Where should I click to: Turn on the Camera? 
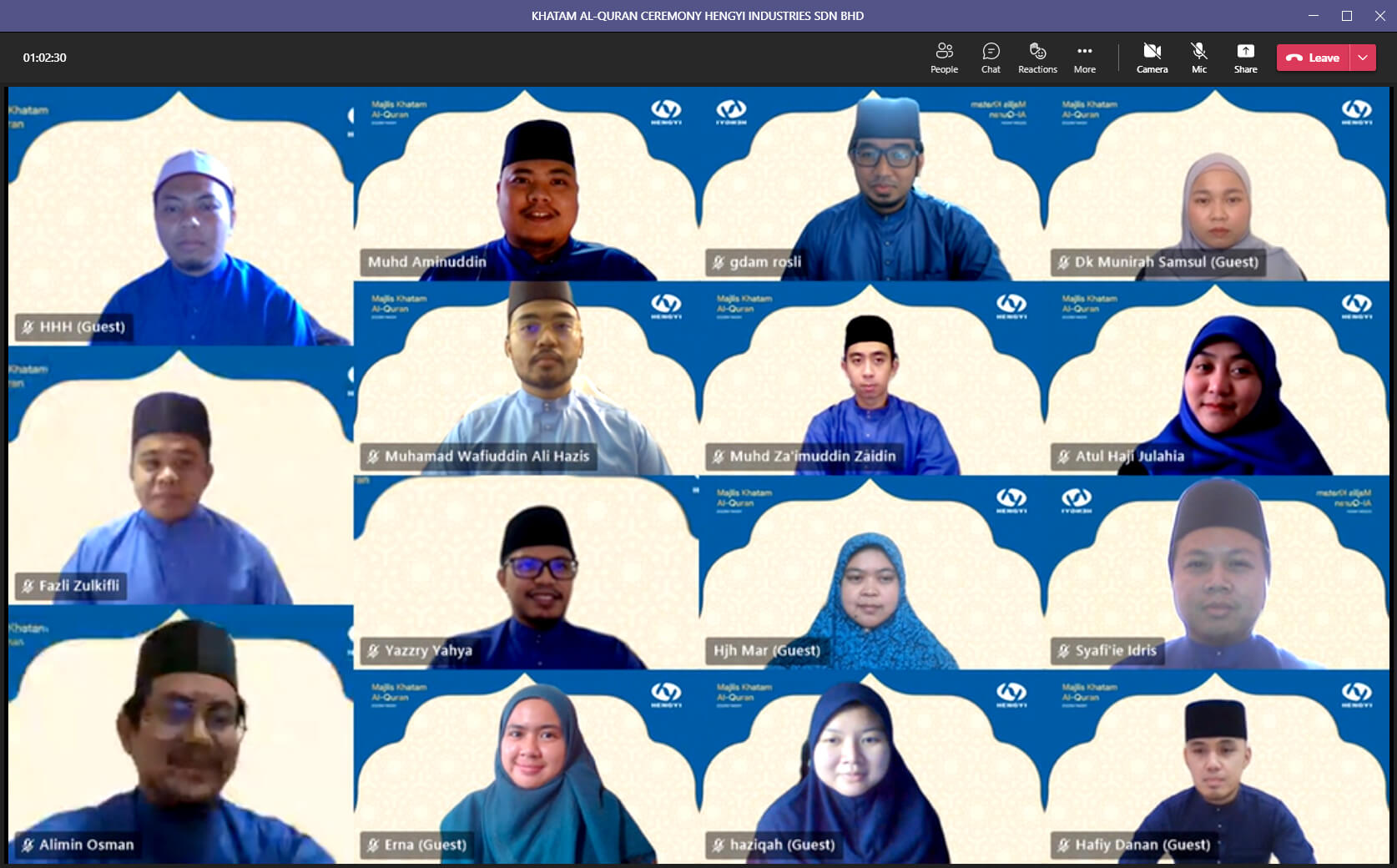(1152, 58)
